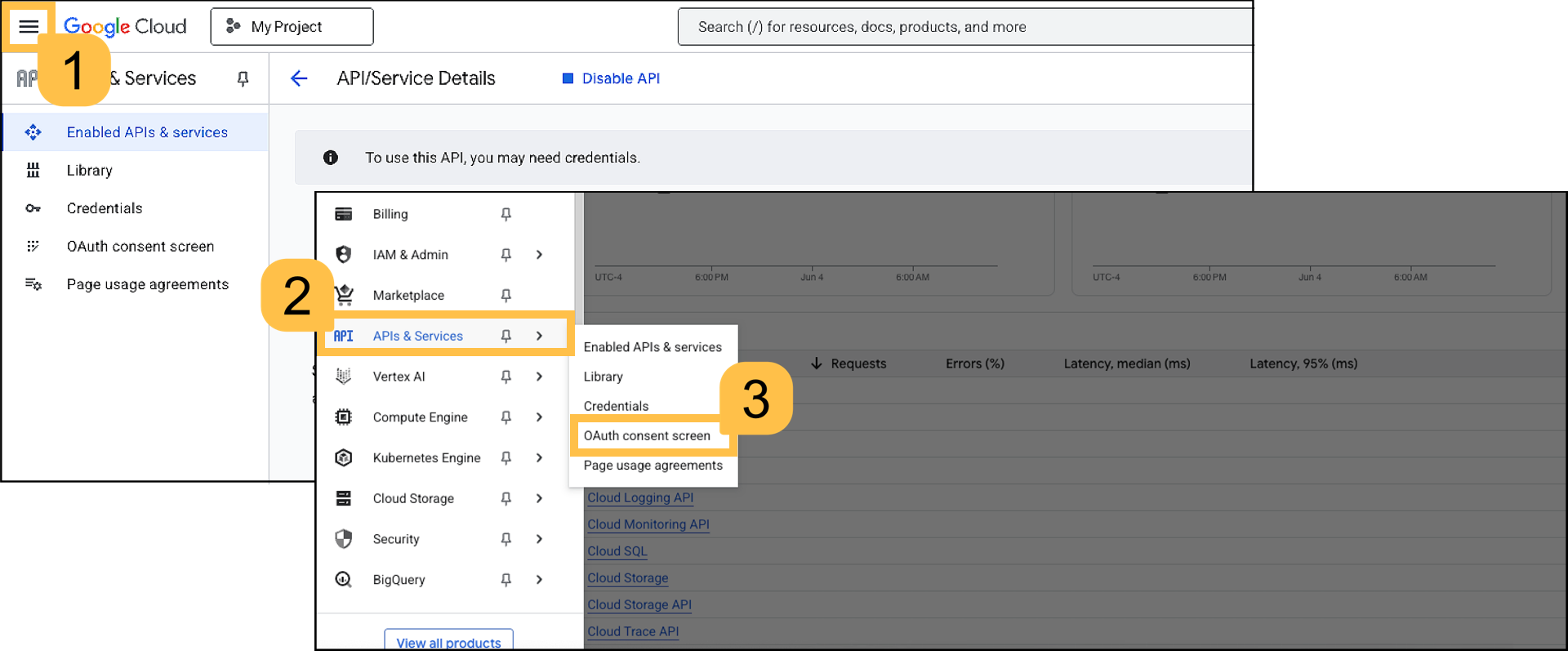1568x651 pixels.
Task: Pin the Kubernetes Engine menu item
Action: [x=506, y=457]
